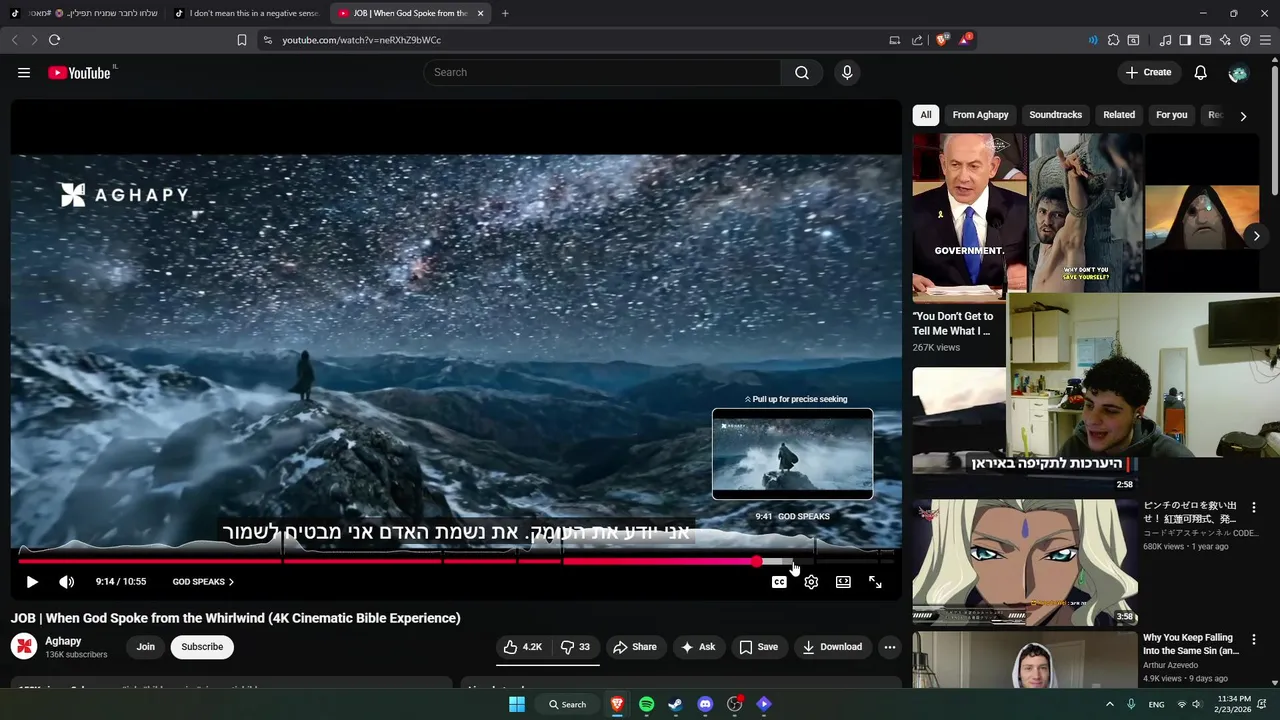Click the Create button

1148,72
